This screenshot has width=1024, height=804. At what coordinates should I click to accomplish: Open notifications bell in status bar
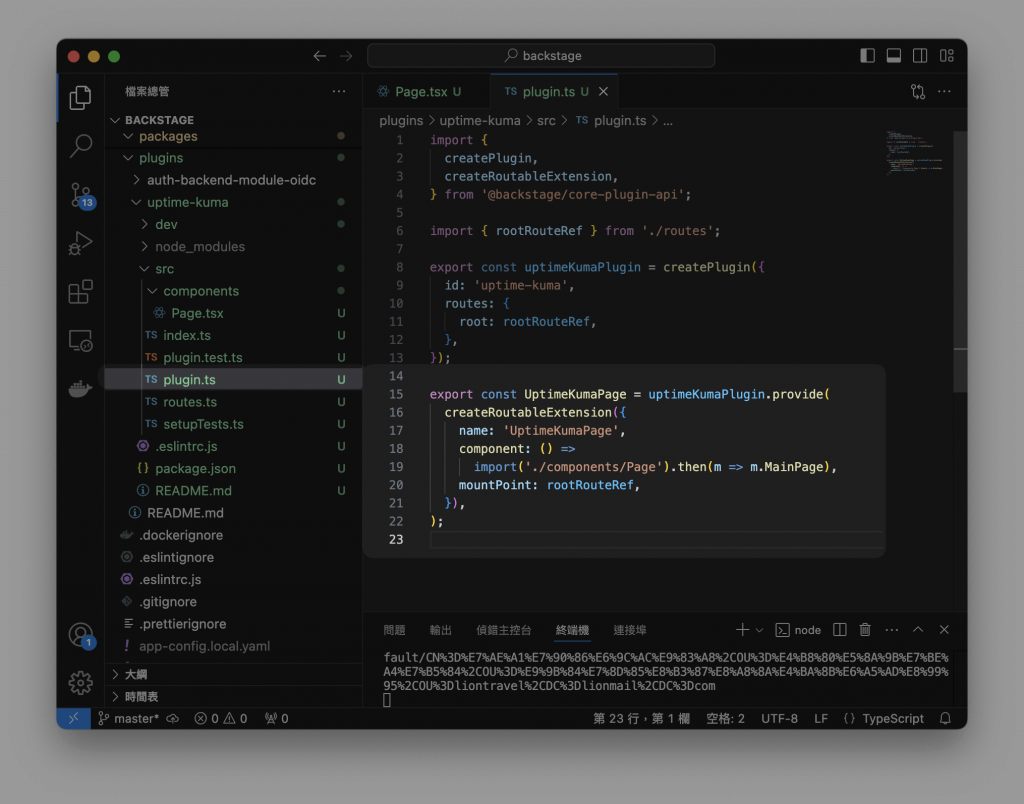[945, 718]
